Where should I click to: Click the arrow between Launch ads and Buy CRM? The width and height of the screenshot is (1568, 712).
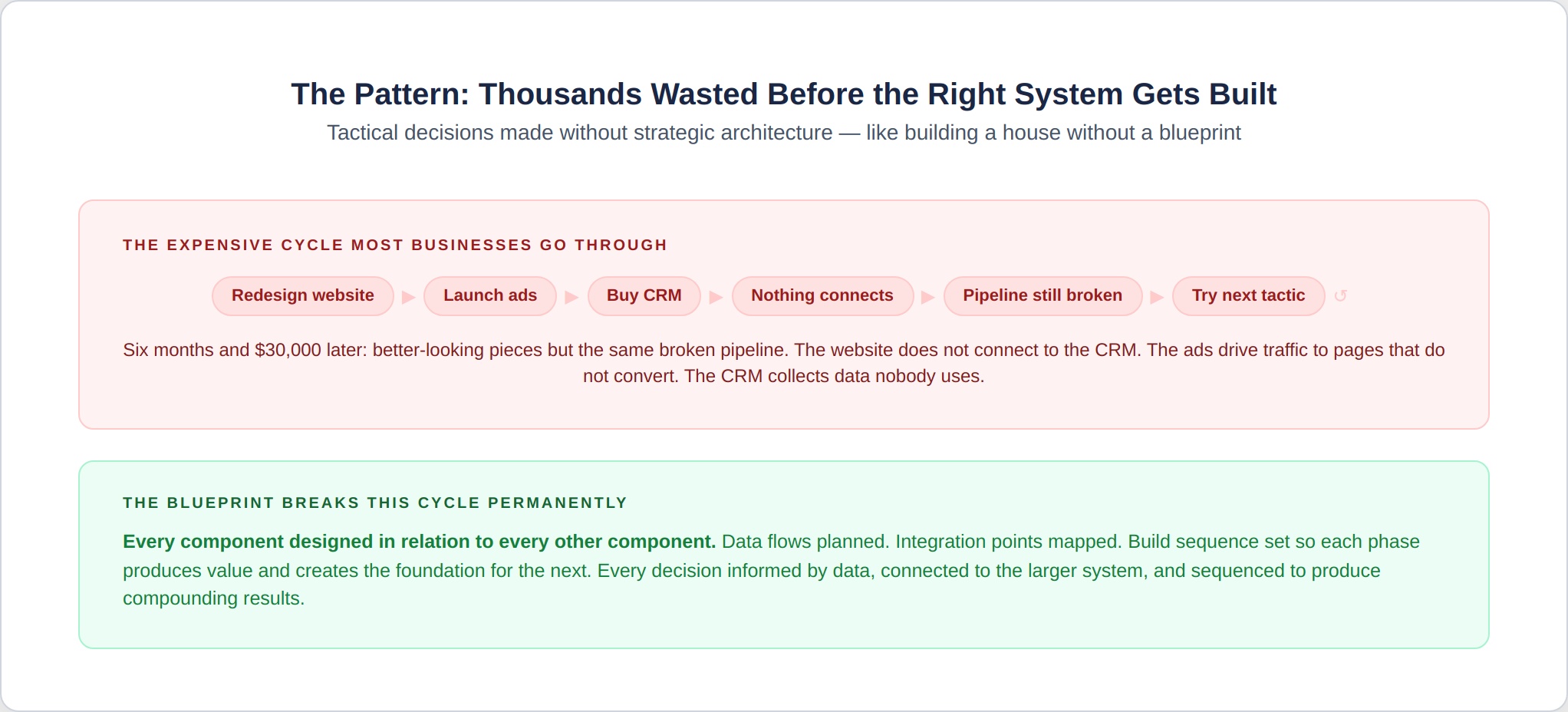572,297
